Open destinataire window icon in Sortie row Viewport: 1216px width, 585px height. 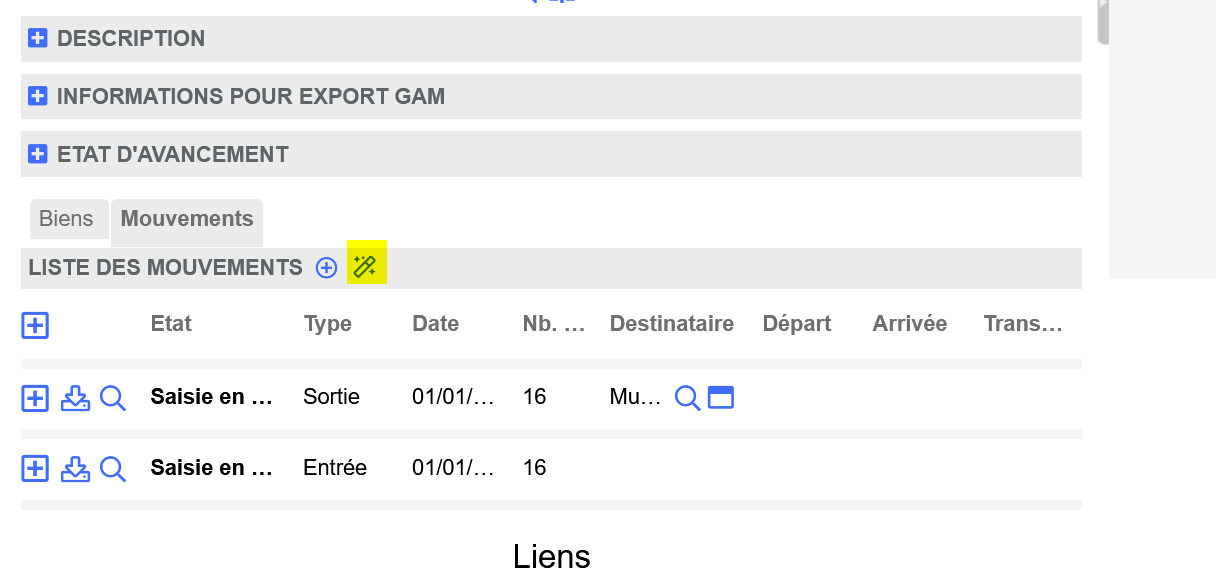(721, 398)
